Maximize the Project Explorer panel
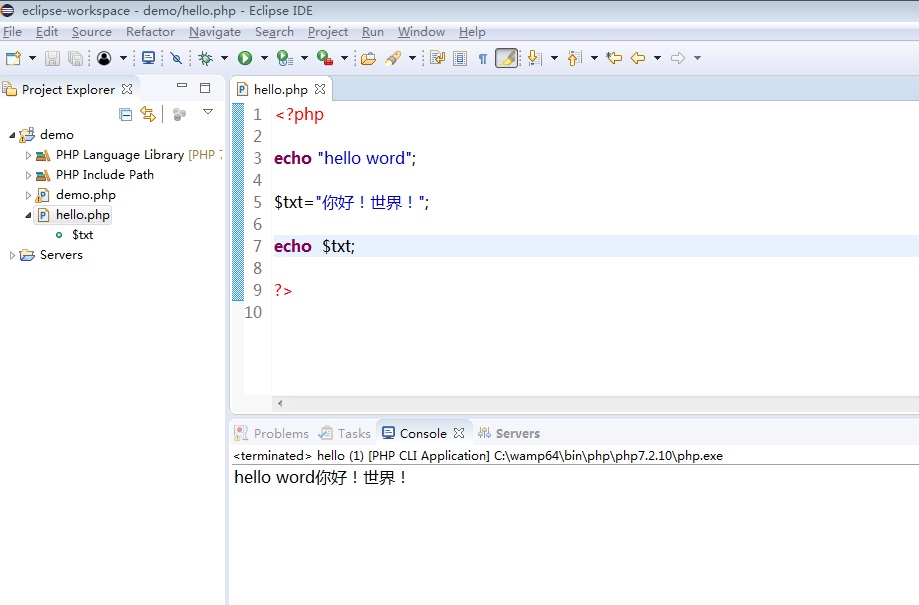This screenshot has width=919, height=605. coord(205,89)
